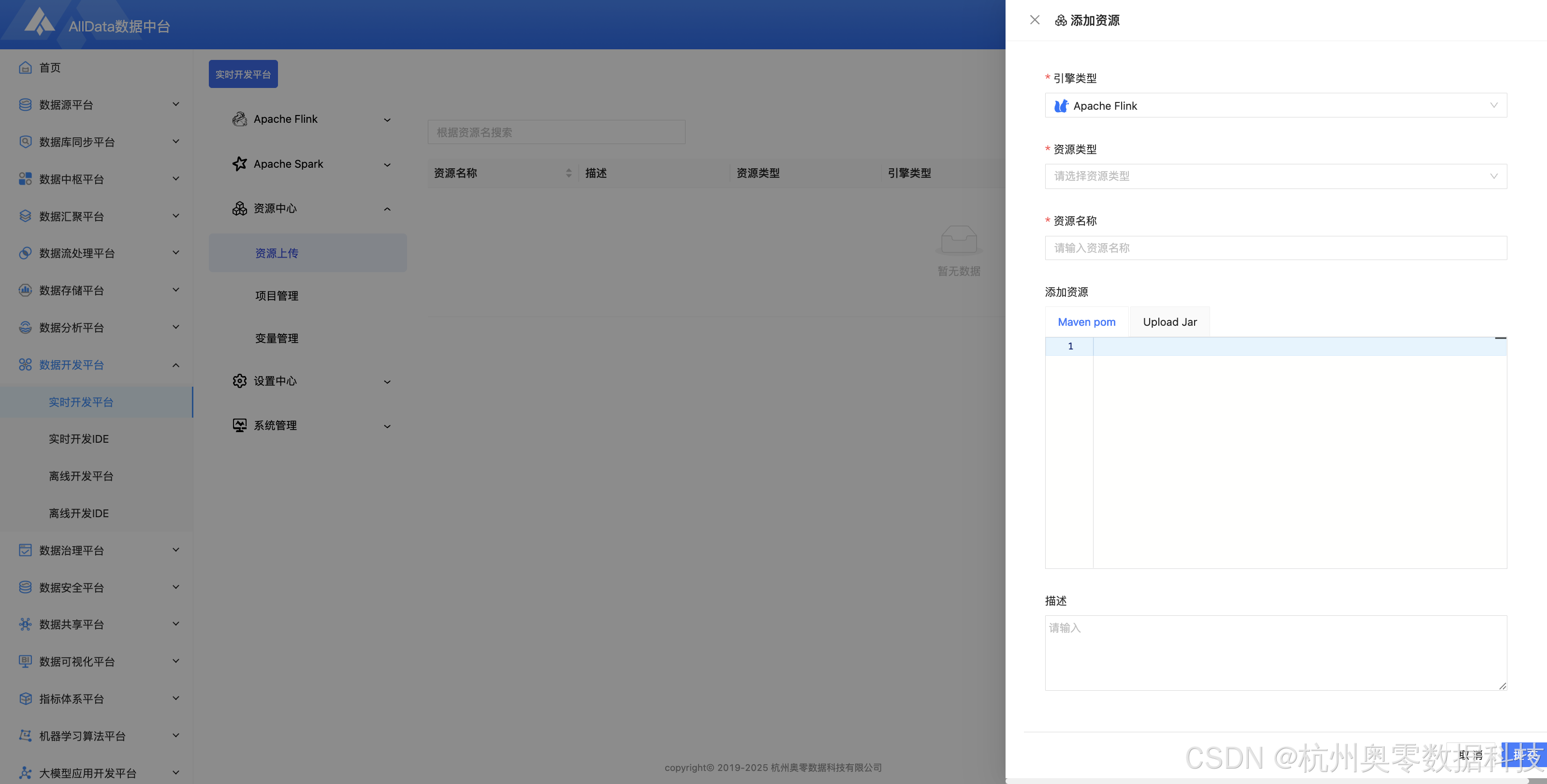Click the 设置中心 gear icon
Viewport: 1547px width, 784px height.
click(x=240, y=380)
